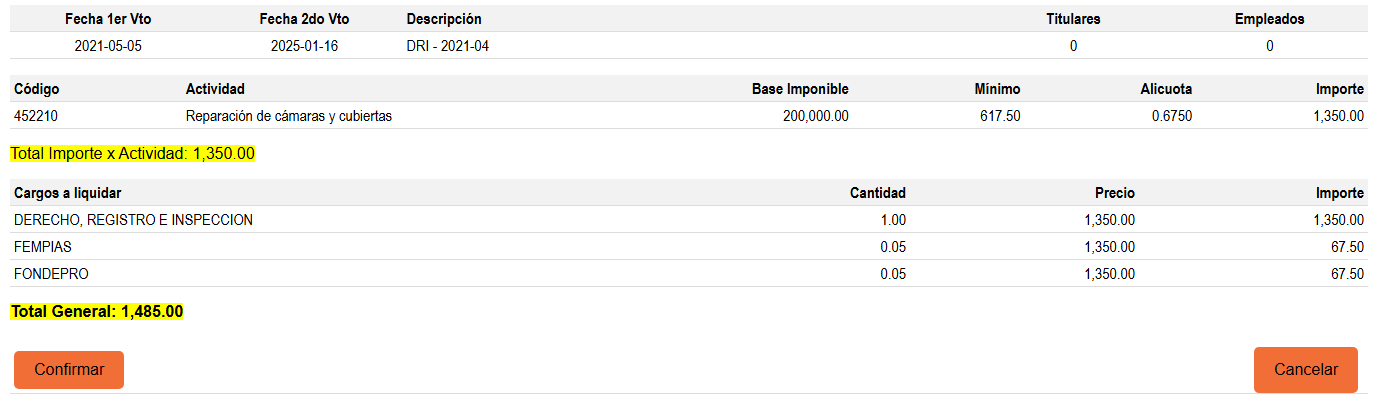Click the Confirmar button
Viewport: 1377px width, 398px height.
pos(69,370)
